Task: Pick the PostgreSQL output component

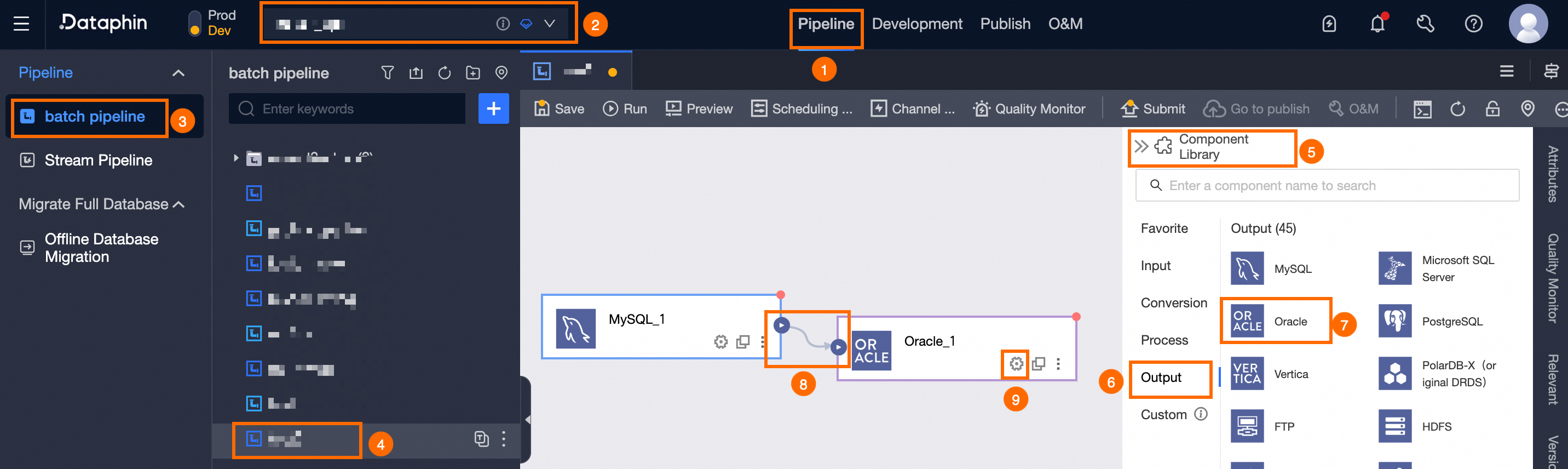Action: pos(1431,321)
